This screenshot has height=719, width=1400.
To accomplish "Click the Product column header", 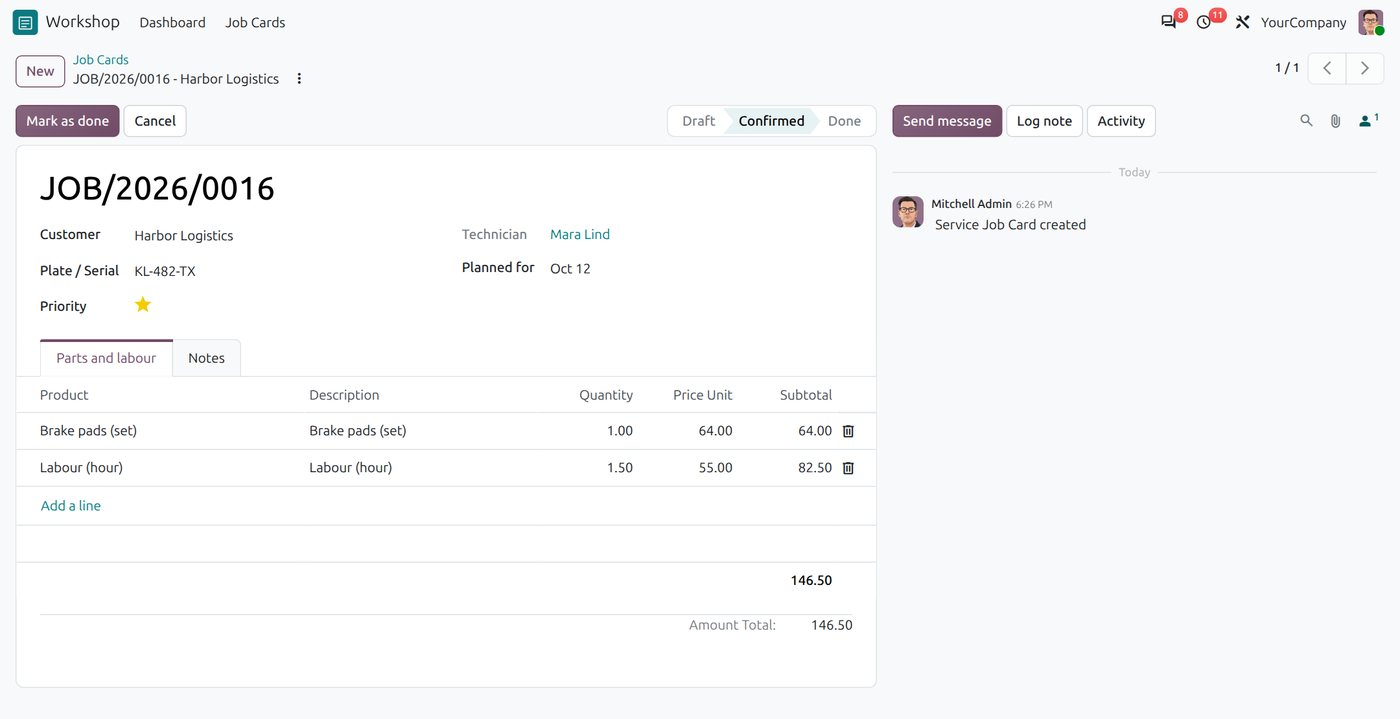I will [x=64, y=395].
